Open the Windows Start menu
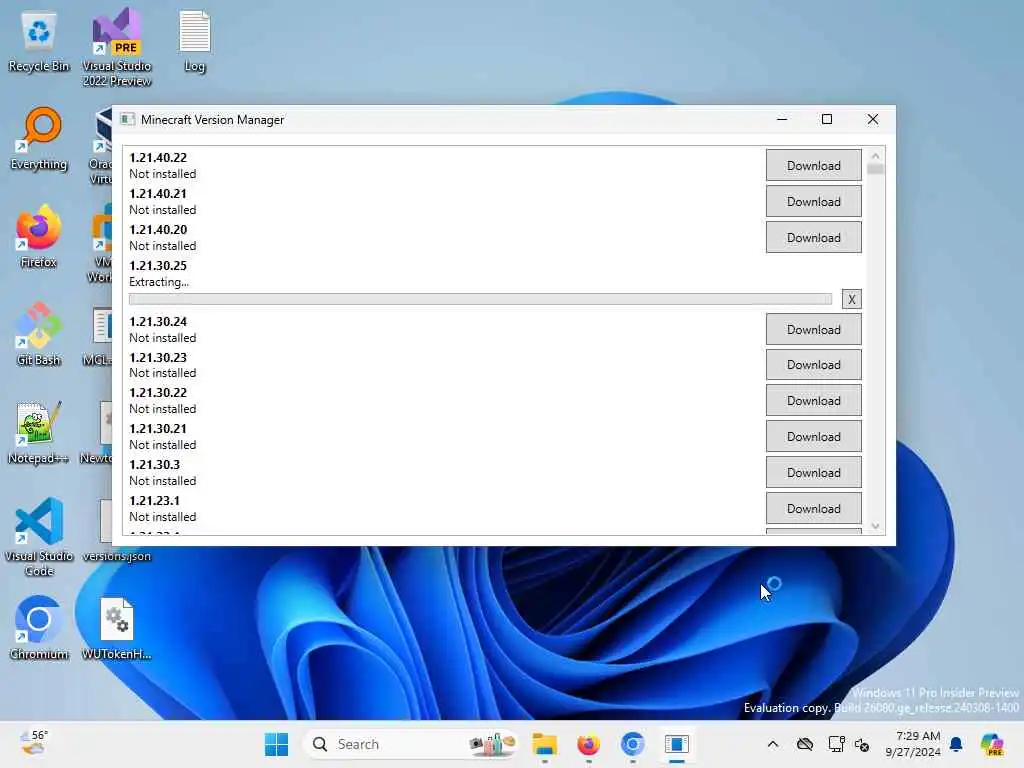 (276, 744)
